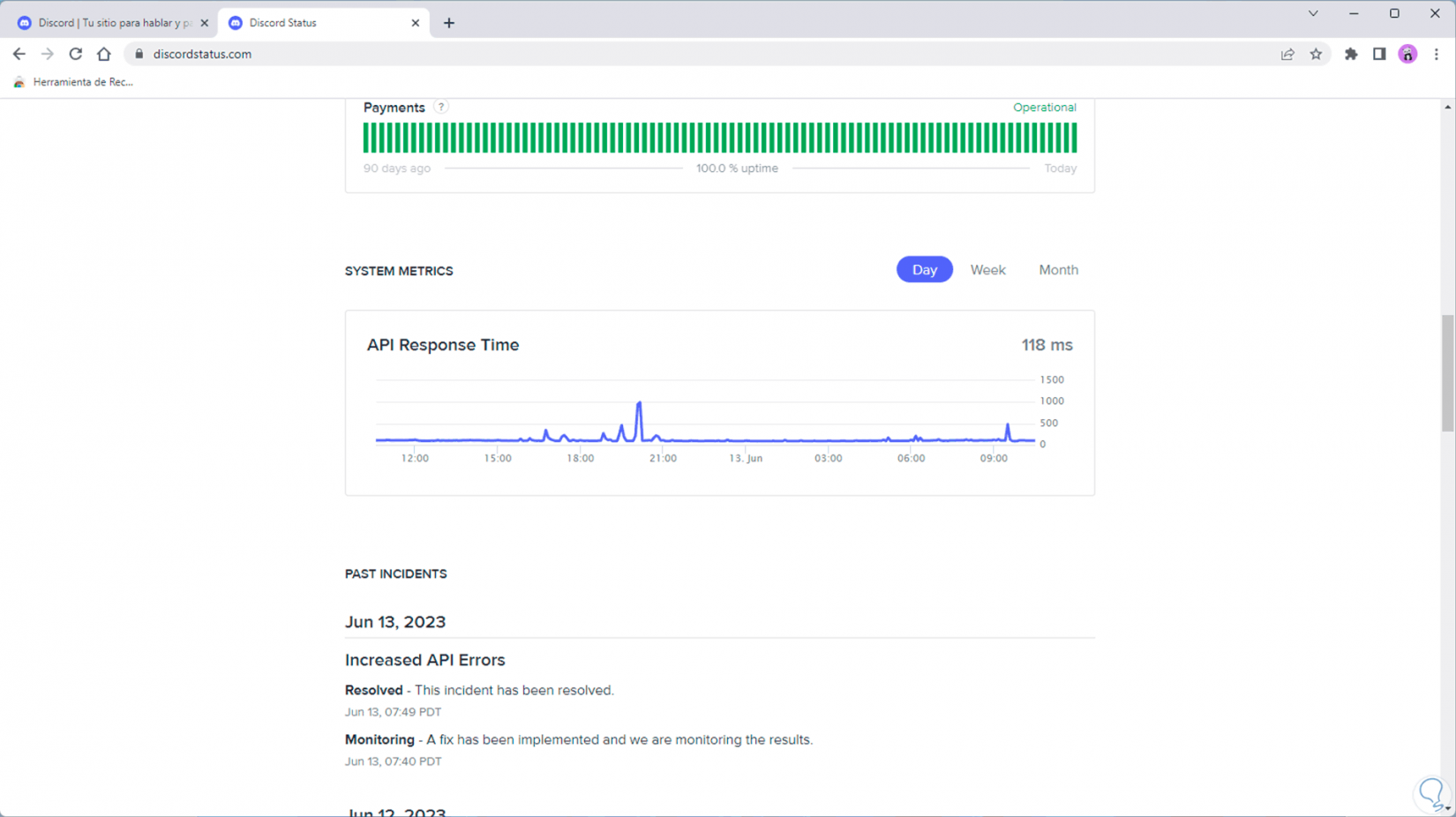
Task: Open the Chrome three-dot menu
Action: tap(1436, 54)
